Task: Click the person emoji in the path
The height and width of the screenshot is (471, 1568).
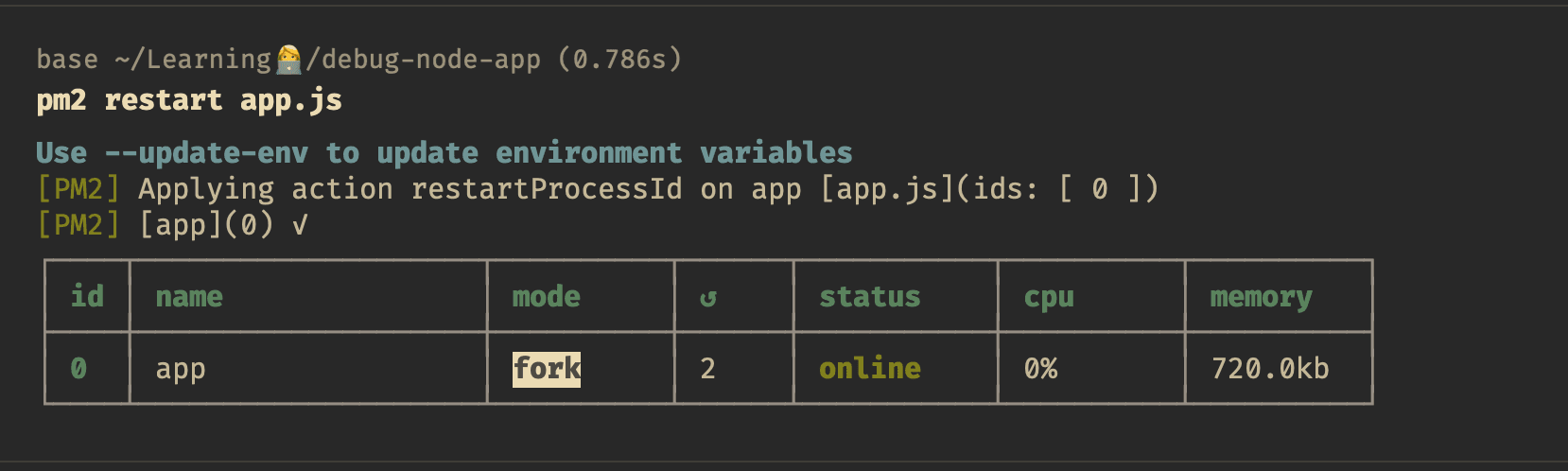Action: (x=288, y=60)
